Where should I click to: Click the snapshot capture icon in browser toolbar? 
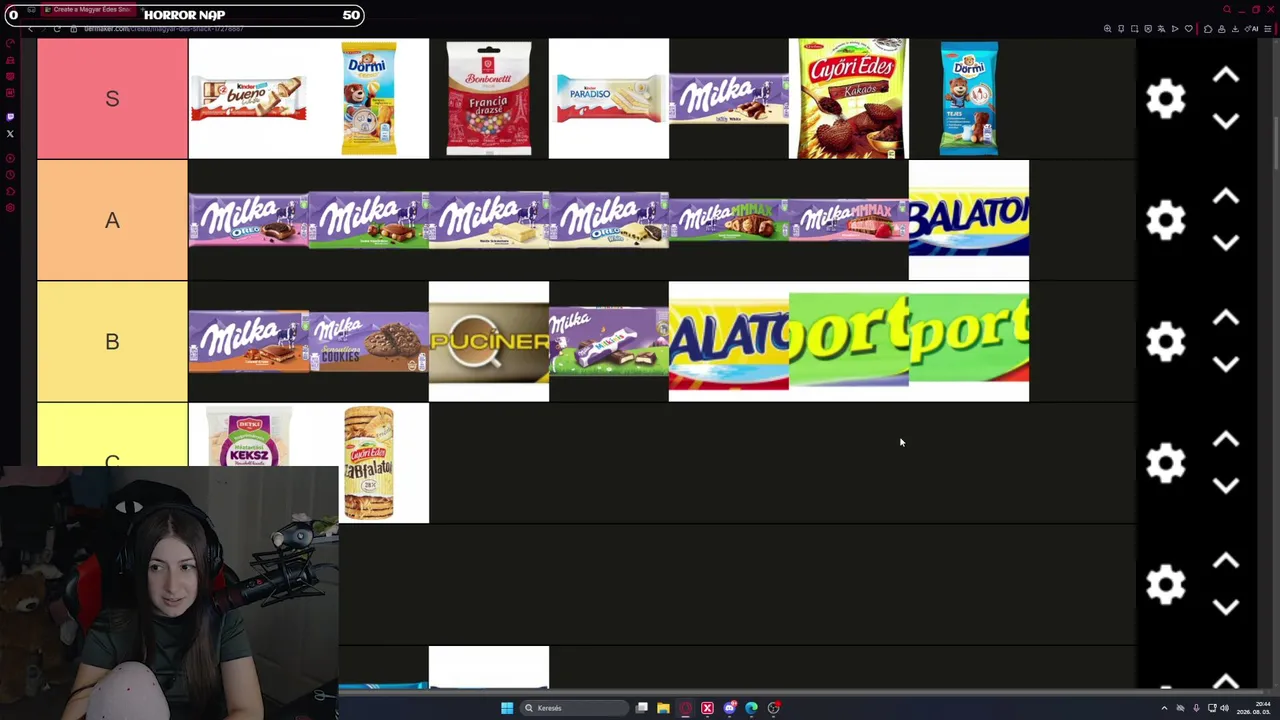(x=1134, y=29)
